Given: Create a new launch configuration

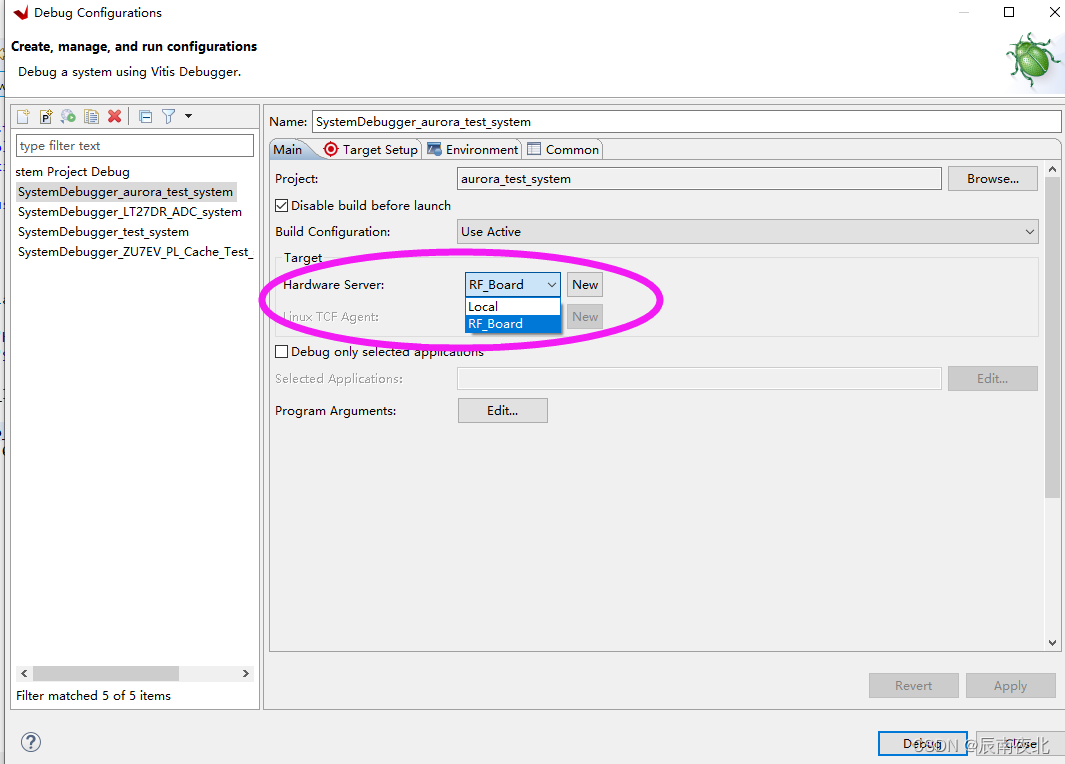Looking at the screenshot, I should coord(23,116).
